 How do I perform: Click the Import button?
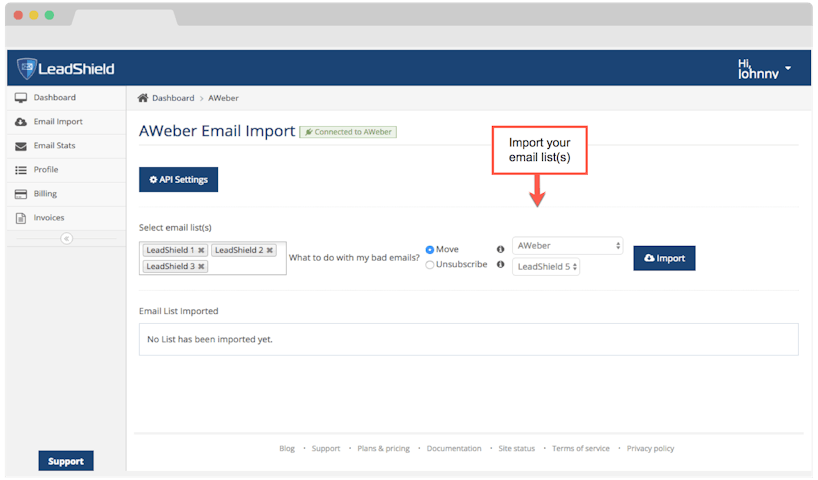(x=664, y=258)
